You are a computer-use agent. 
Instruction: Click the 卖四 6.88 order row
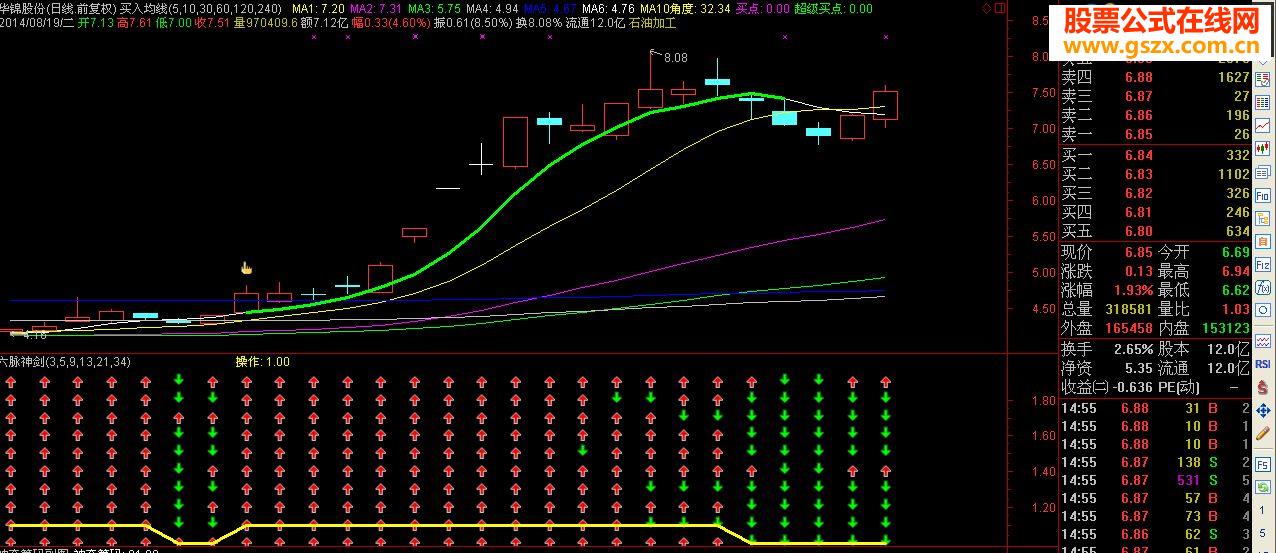[1155, 77]
